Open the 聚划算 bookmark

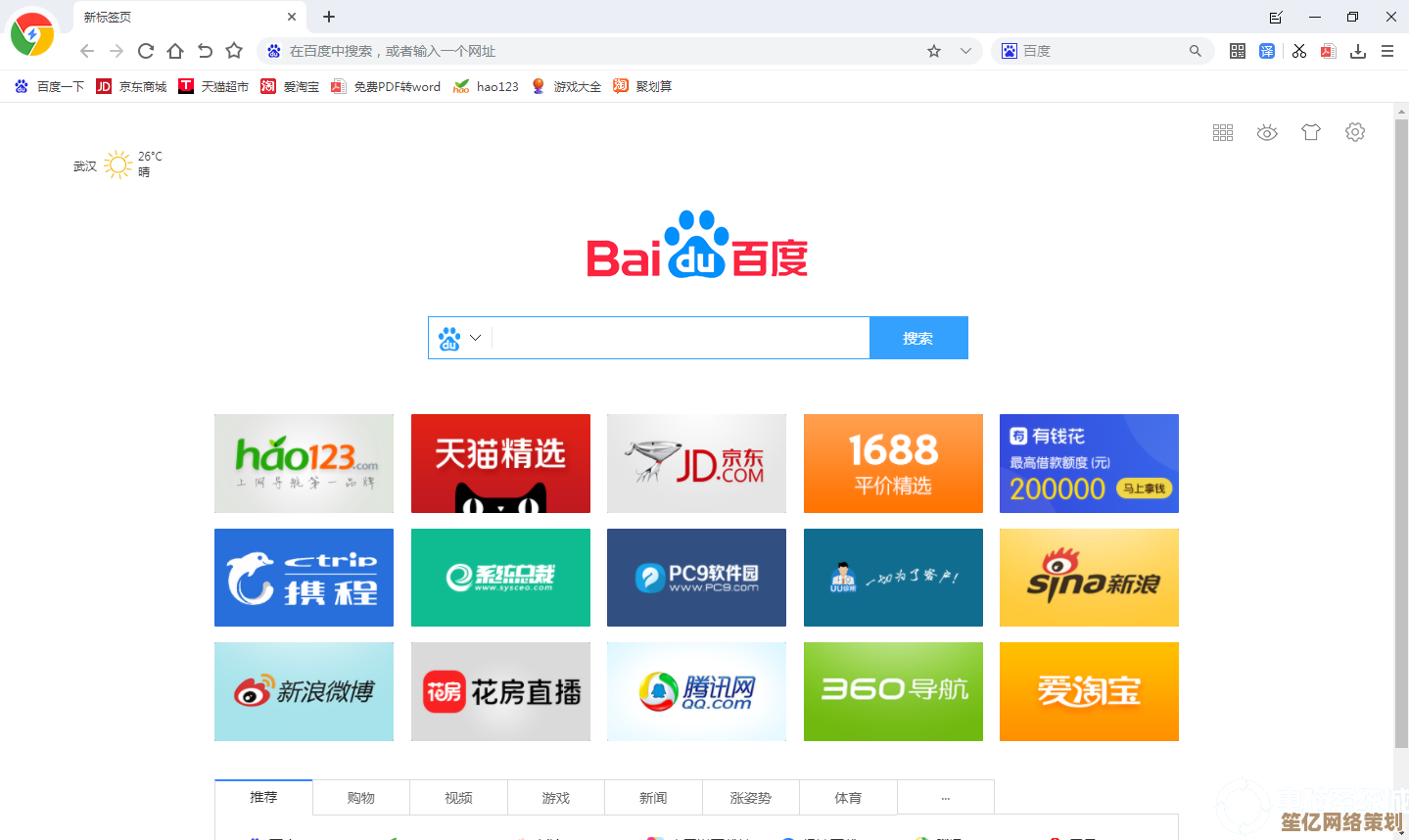(642, 86)
